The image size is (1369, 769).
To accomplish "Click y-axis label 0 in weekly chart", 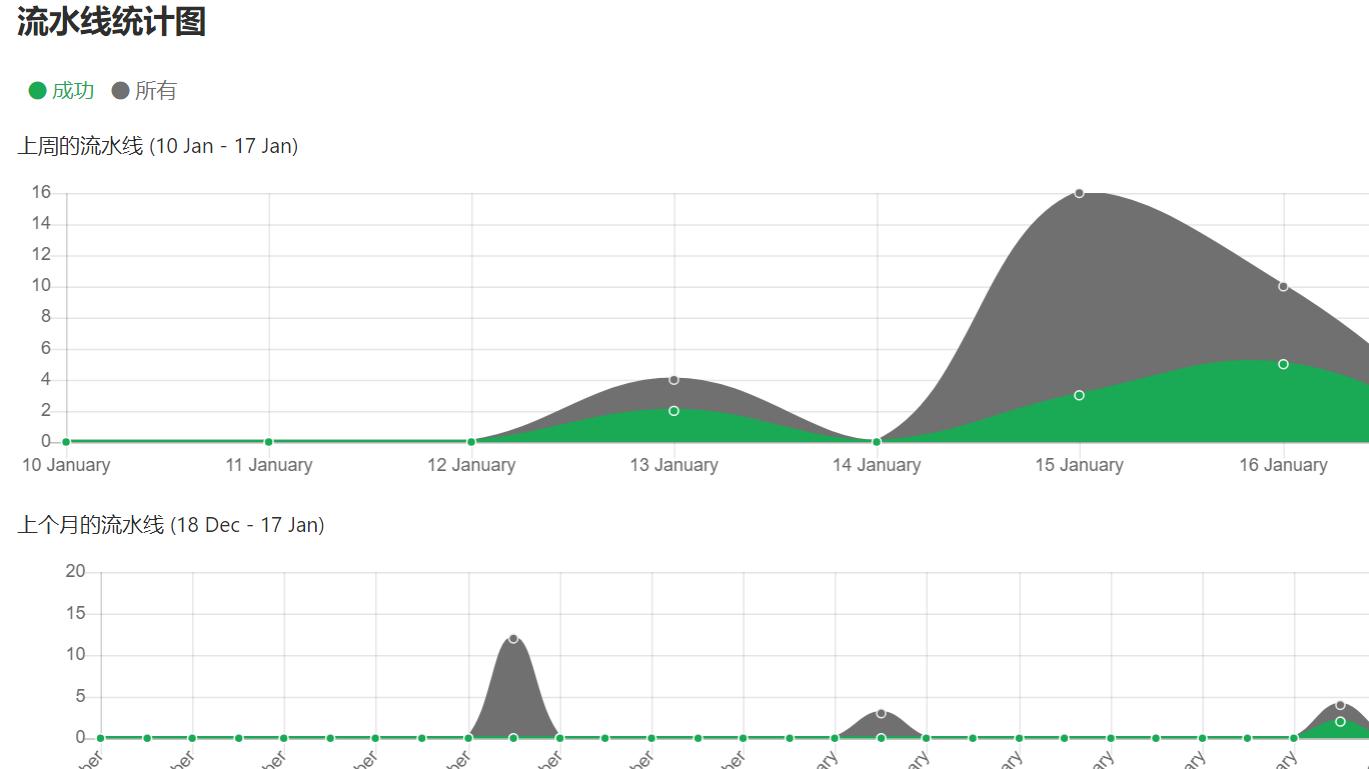I will point(46,441).
